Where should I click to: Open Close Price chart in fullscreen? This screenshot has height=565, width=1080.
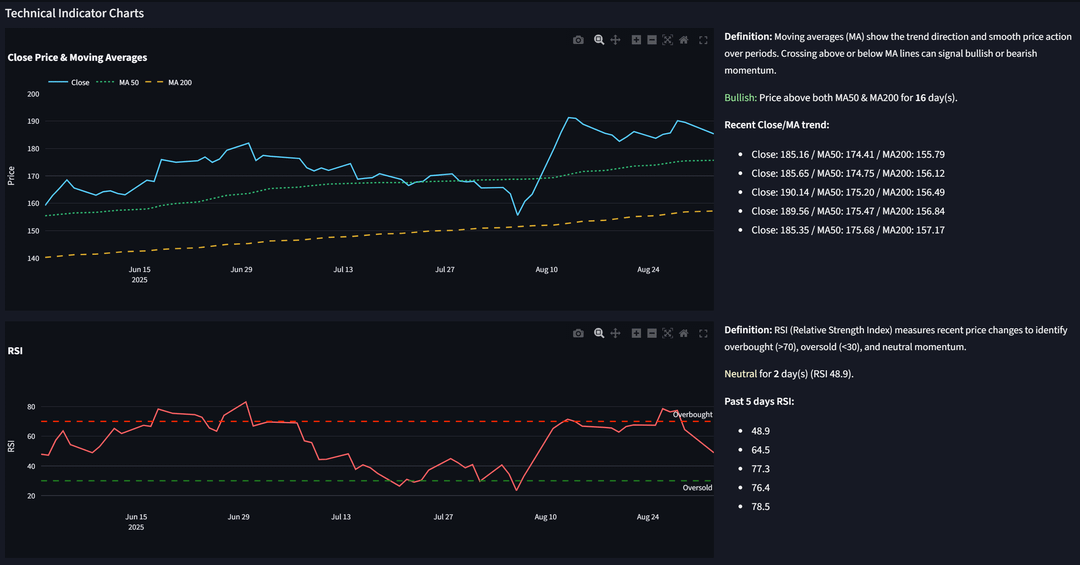tap(703, 40)
